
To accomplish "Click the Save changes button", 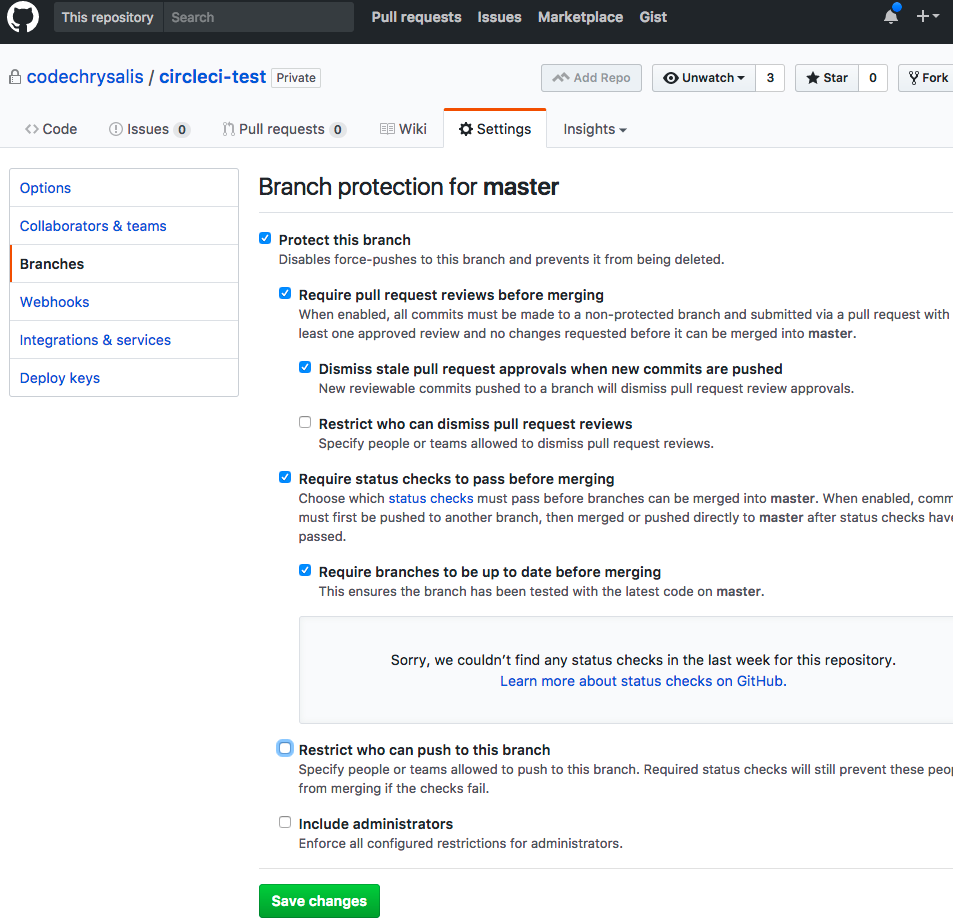I will coord(318,900).
